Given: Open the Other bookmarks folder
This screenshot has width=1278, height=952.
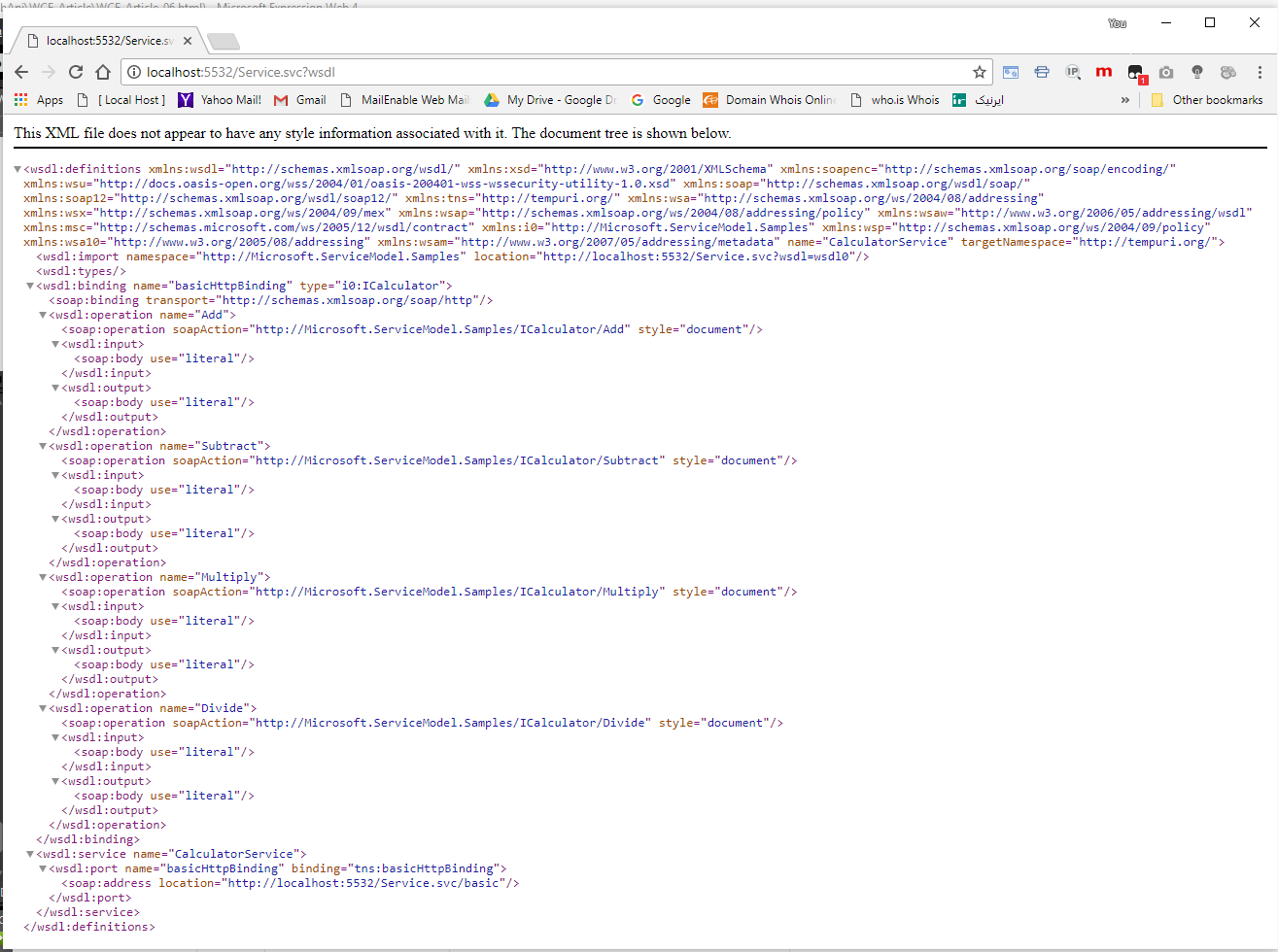Looking at the screenshot, I should point(1211,99).
